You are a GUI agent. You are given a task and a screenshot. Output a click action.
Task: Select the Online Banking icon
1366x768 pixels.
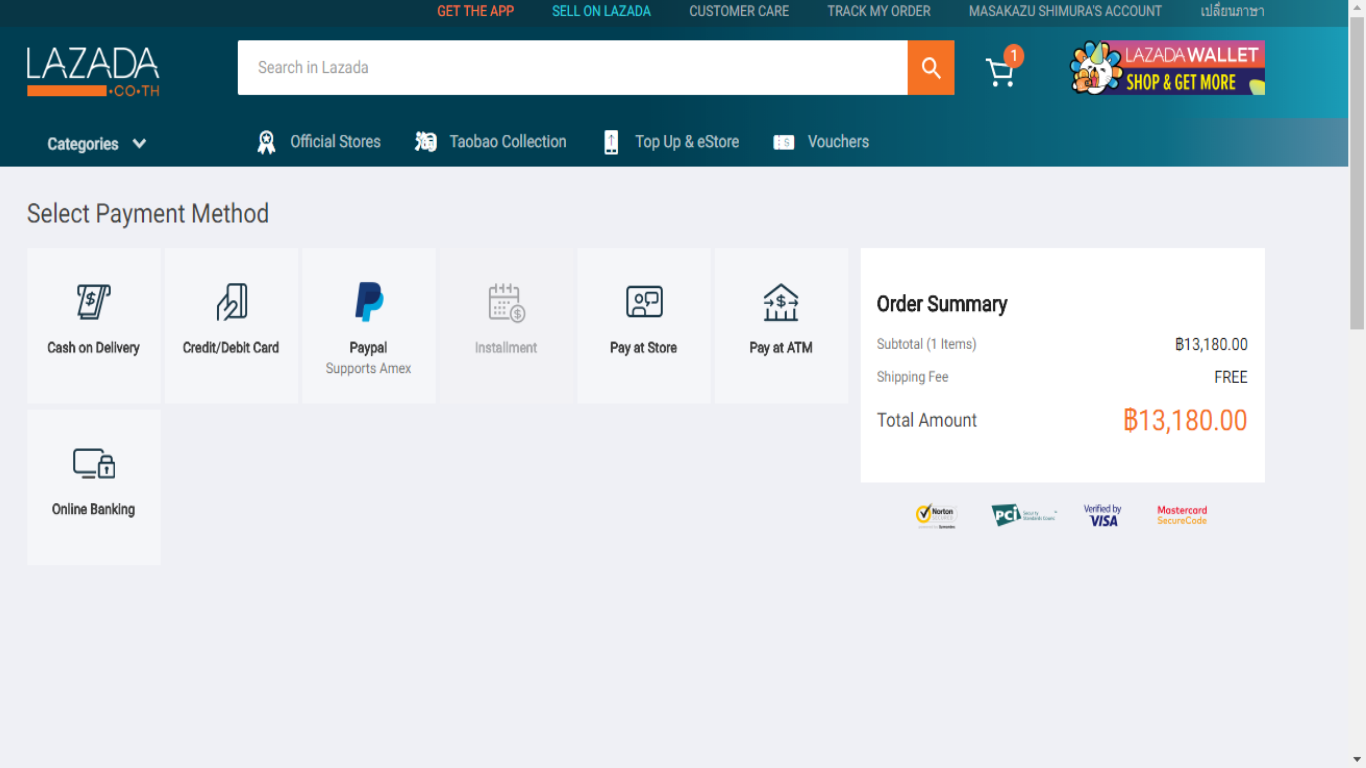point(94,463)
